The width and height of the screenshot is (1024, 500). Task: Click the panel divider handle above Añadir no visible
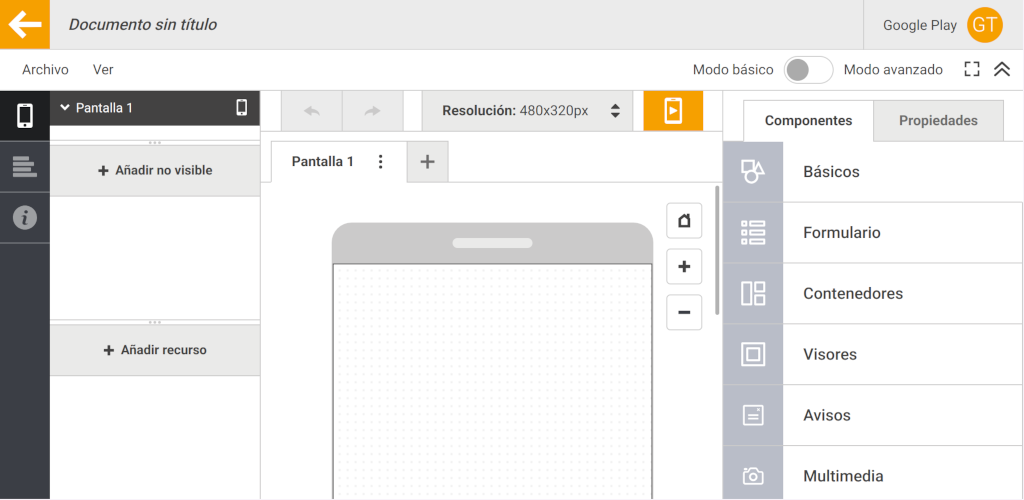tap(155, 142)
